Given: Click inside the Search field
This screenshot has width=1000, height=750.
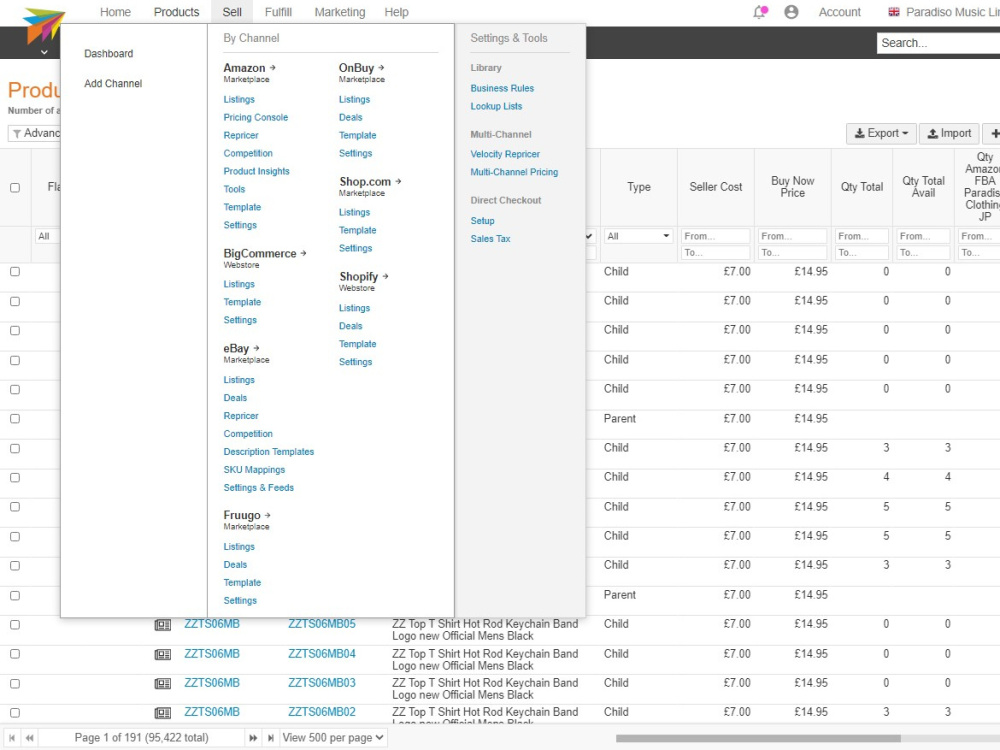Looking at the screenshot, I should click(938, 43).
